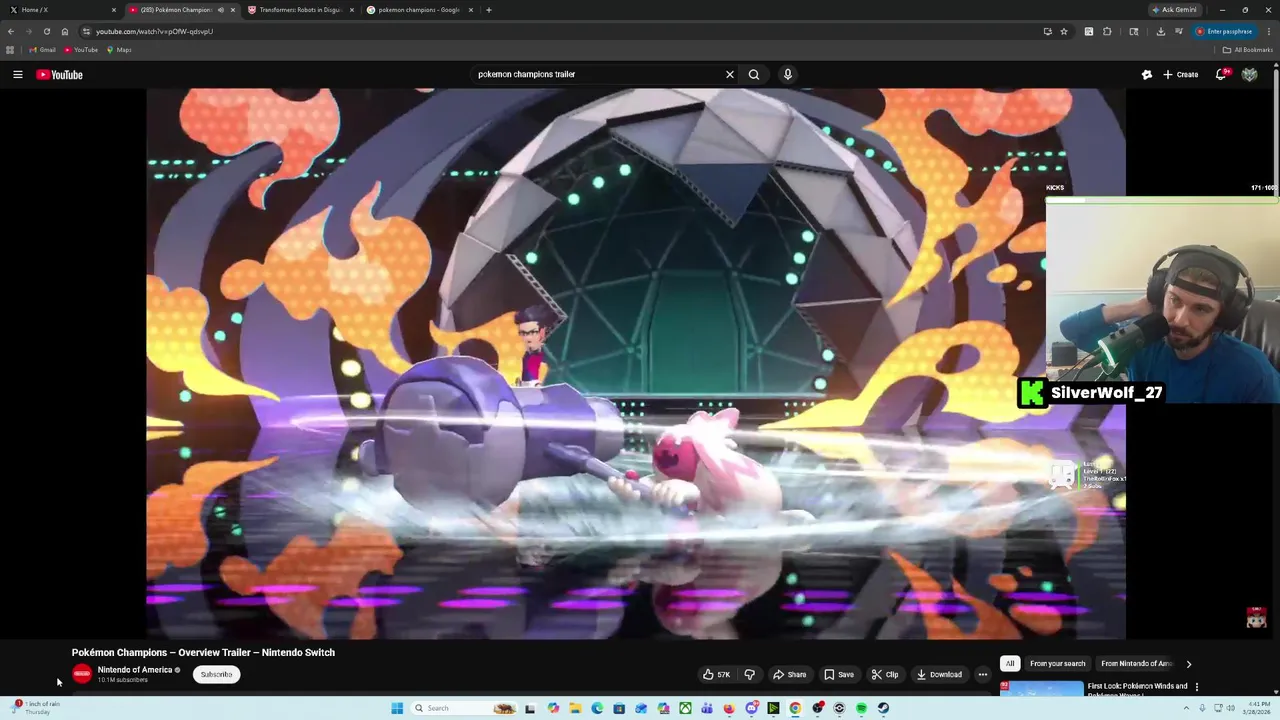Image resolution: width=1280 pixels, height=720 pixels.
Task: Open the apps grid in bookmarks bar
Action: point(10,49)
